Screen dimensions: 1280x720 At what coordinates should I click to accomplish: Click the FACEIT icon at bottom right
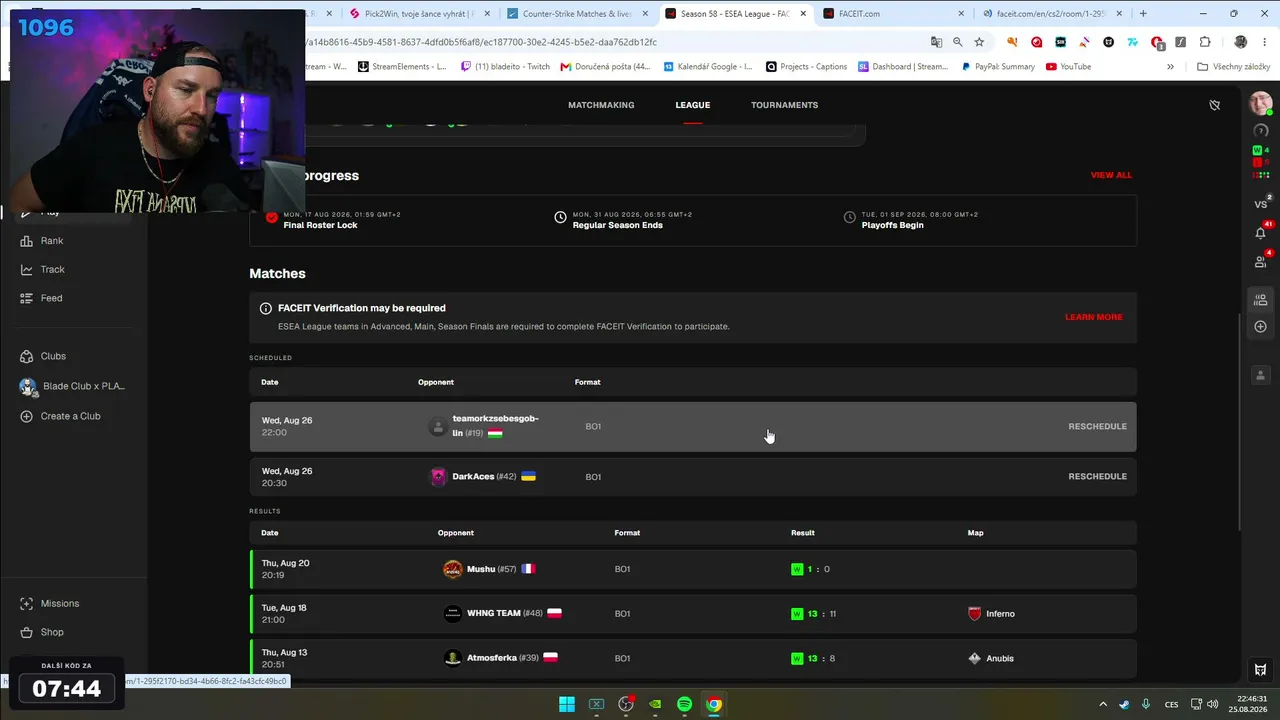(x=1260, y=669)
